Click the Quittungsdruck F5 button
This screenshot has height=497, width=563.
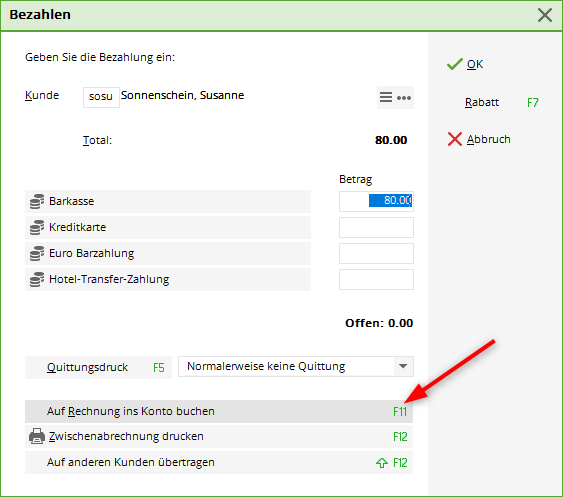point(98,367)
